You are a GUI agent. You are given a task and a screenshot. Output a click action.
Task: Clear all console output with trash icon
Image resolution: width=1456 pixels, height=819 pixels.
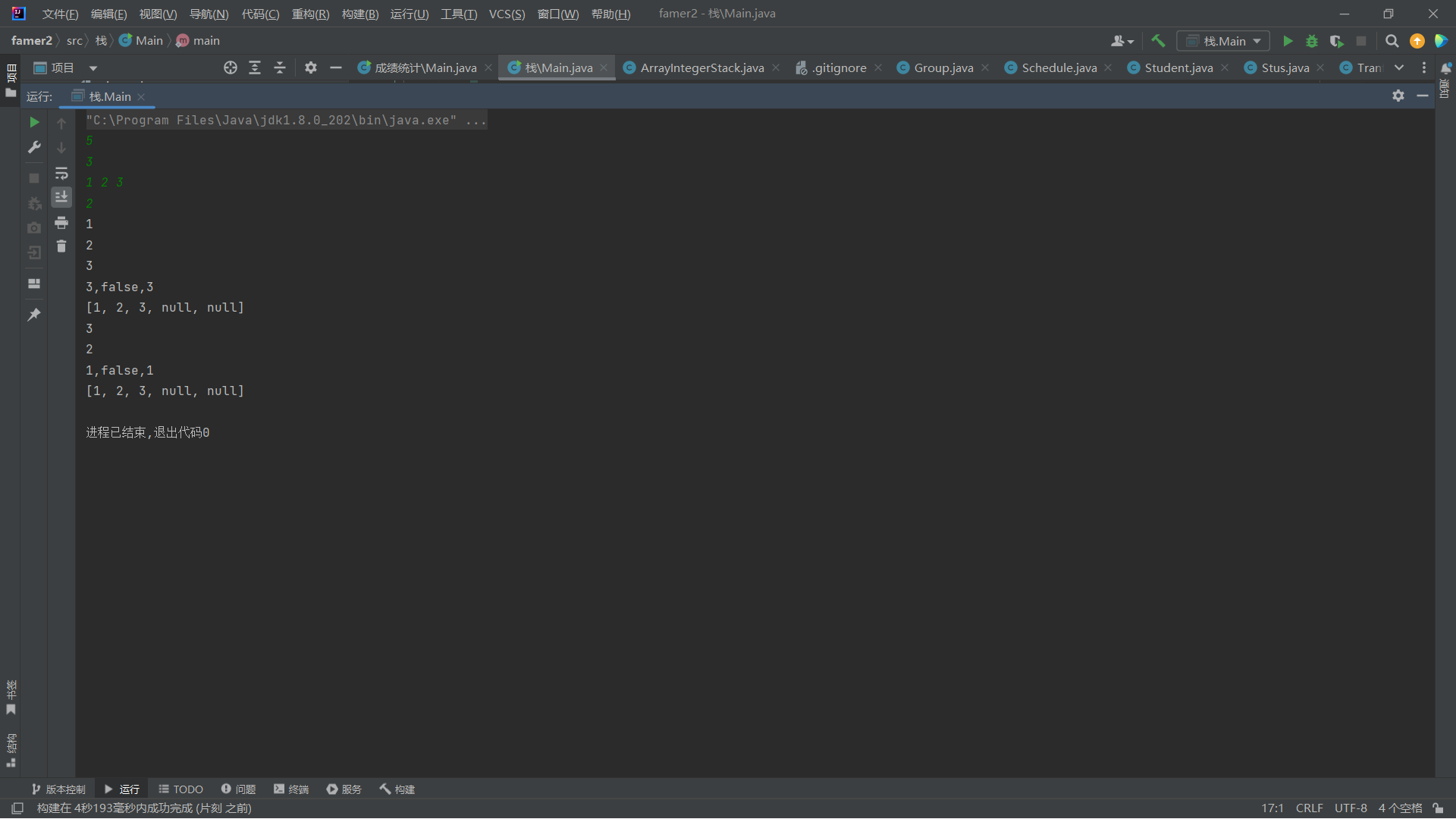coord(61,246)
